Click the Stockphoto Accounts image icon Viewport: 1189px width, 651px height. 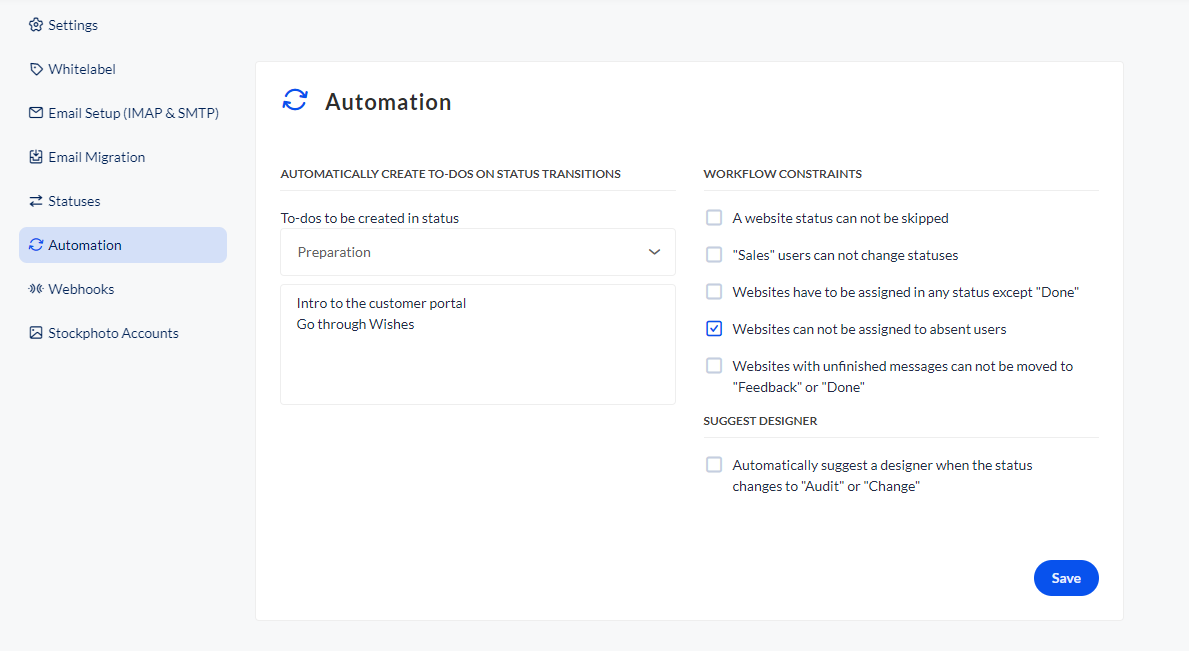tap(36, 333)
